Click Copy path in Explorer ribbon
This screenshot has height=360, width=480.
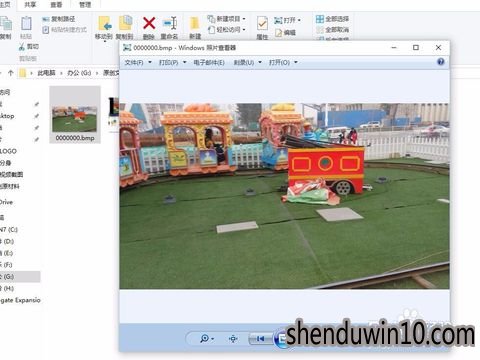point(59,19)
